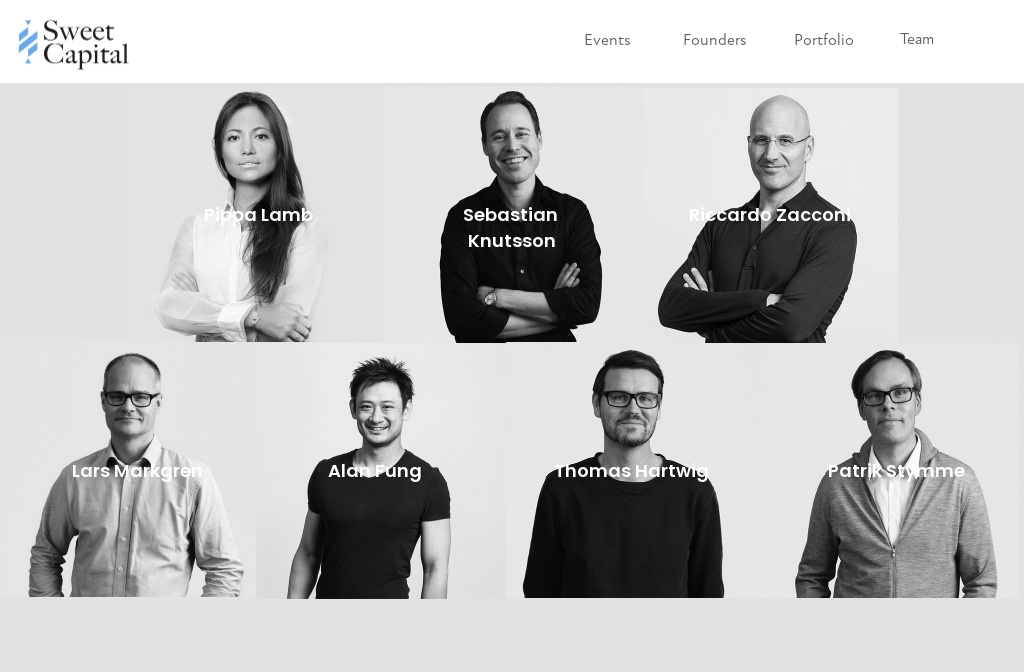Open the Portfolio section
This screenshot has width=1024, height=672.
(824, 40)
